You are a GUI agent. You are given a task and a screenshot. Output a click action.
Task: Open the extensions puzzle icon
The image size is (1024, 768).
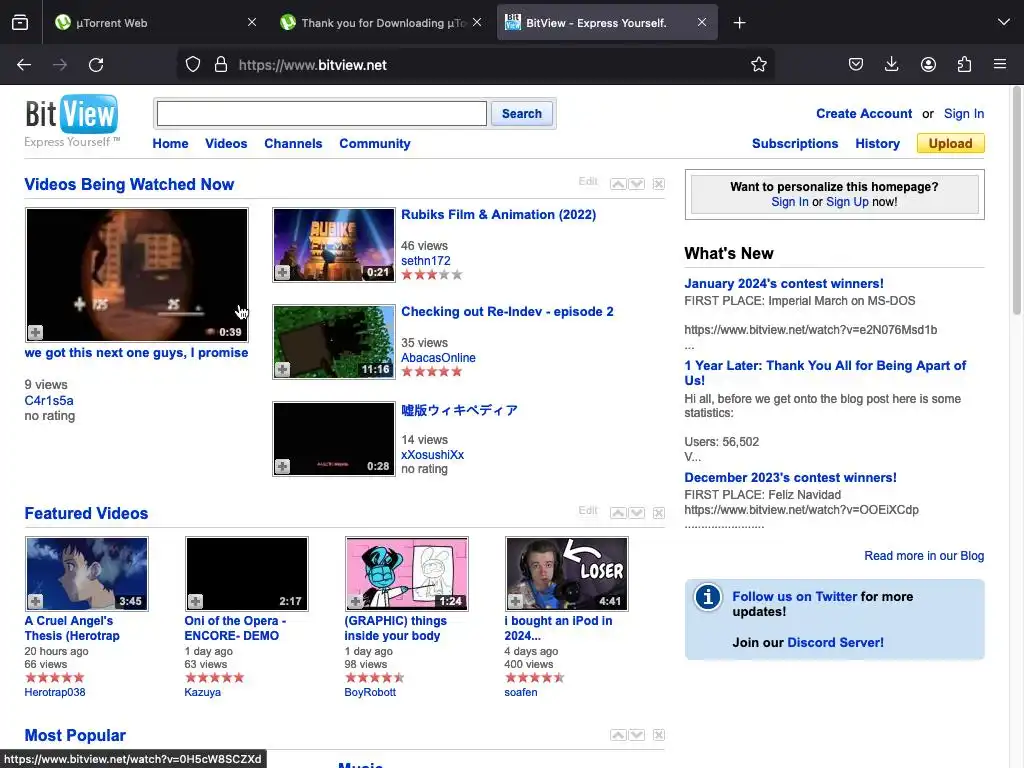tap(964, 65)
